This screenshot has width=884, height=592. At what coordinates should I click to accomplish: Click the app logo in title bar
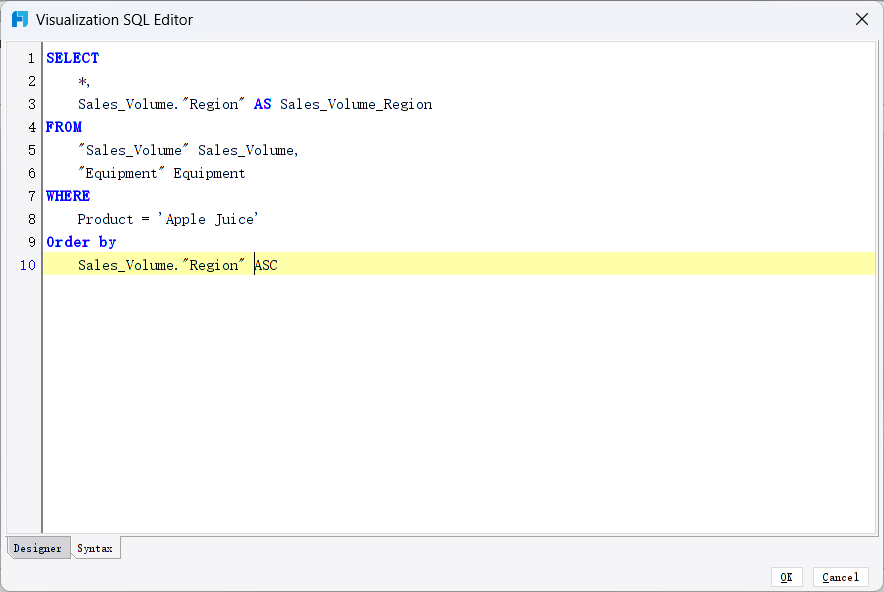point(20,19)
